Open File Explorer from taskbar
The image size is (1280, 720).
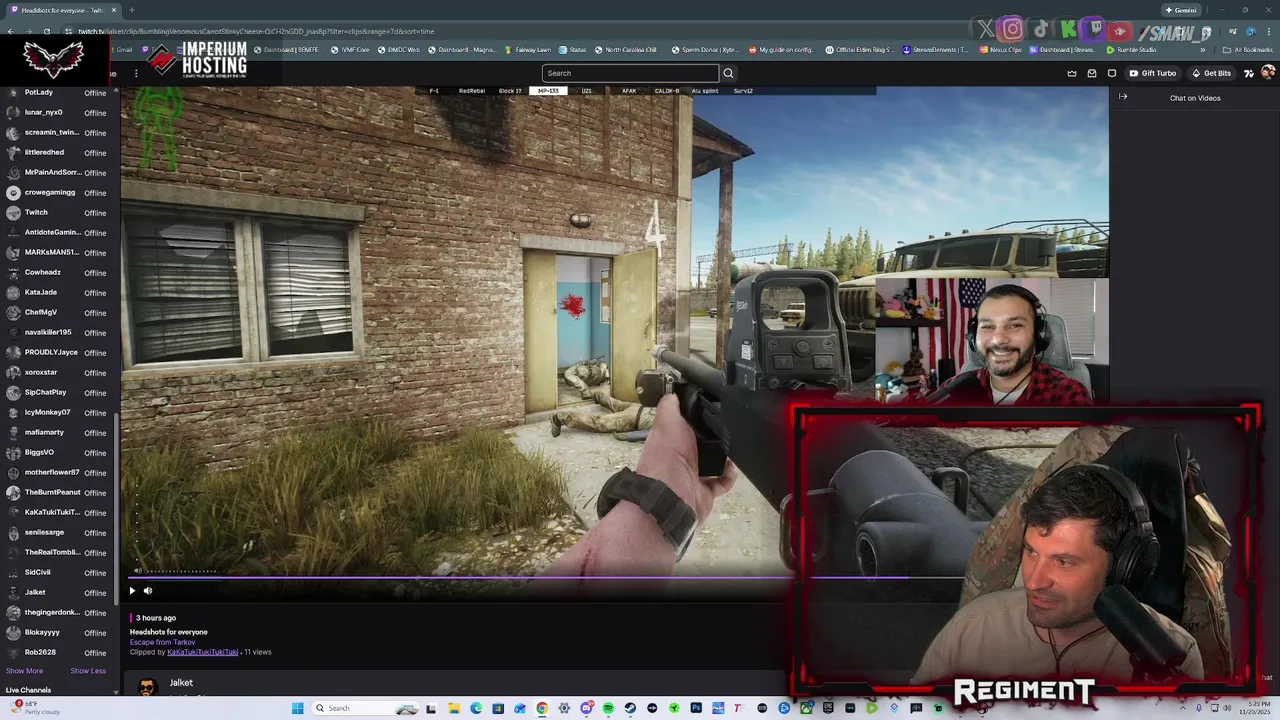click(x=454, y=708)
